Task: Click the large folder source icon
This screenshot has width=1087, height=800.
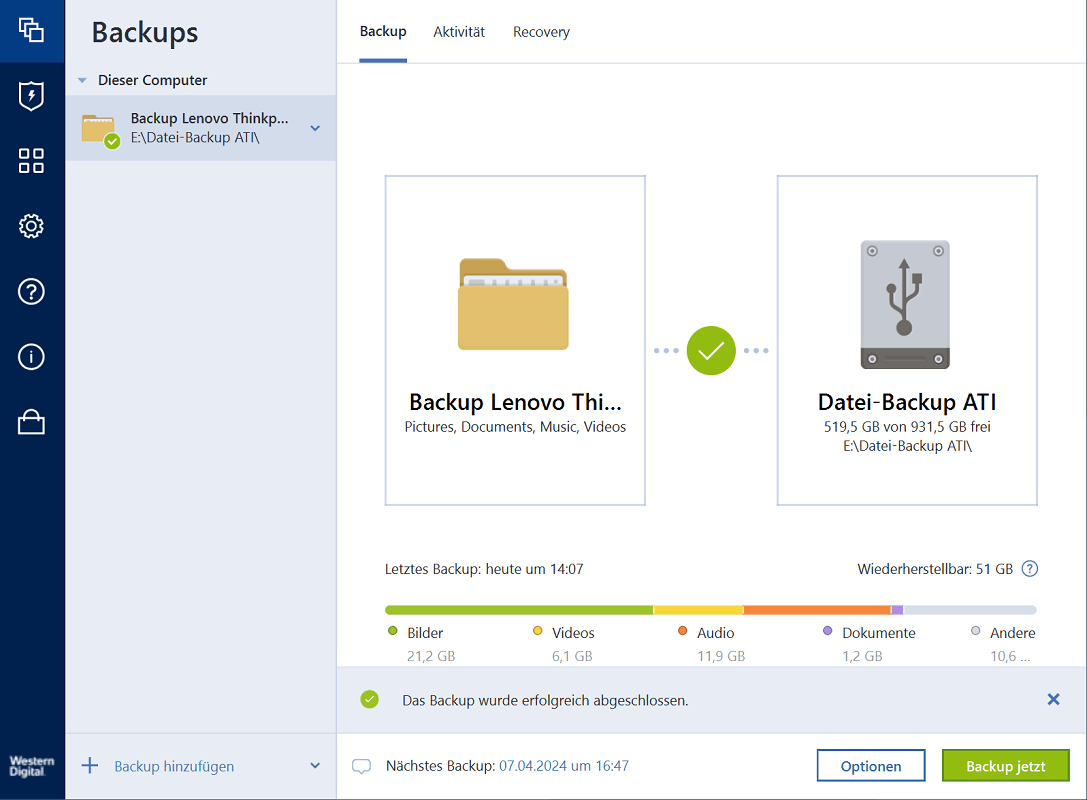Action: click(x=513, y=304)
